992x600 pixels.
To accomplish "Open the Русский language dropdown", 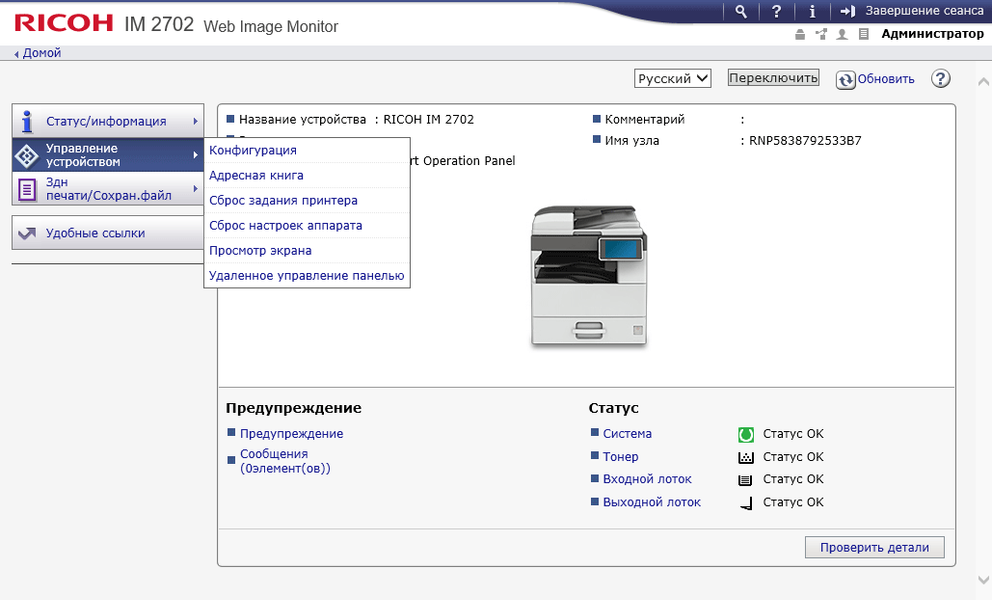I will pos(673,78).
